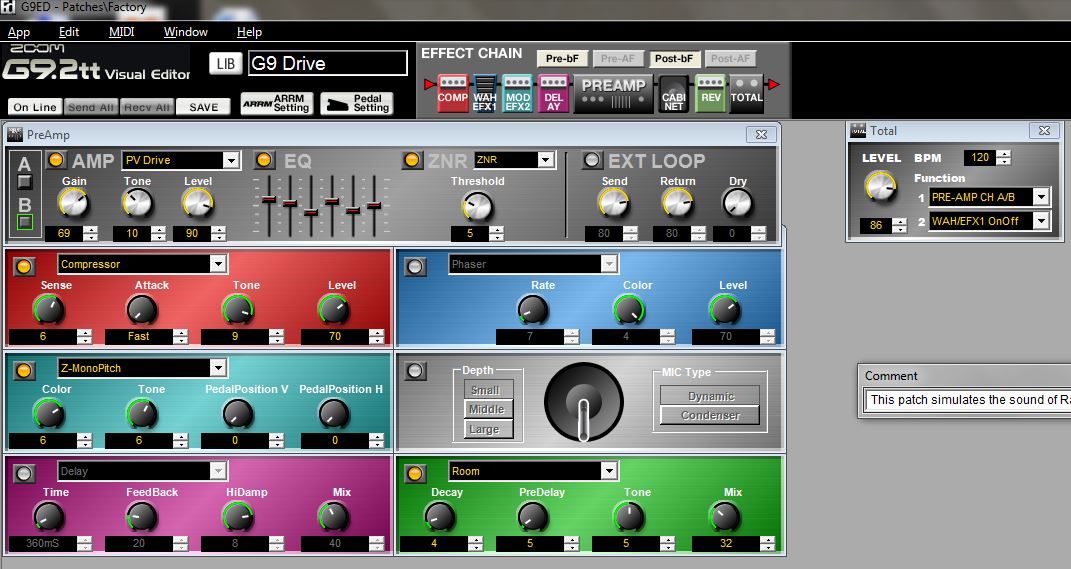
Task: Click the cabinet microphone position dial
Action: click(583, 402)
